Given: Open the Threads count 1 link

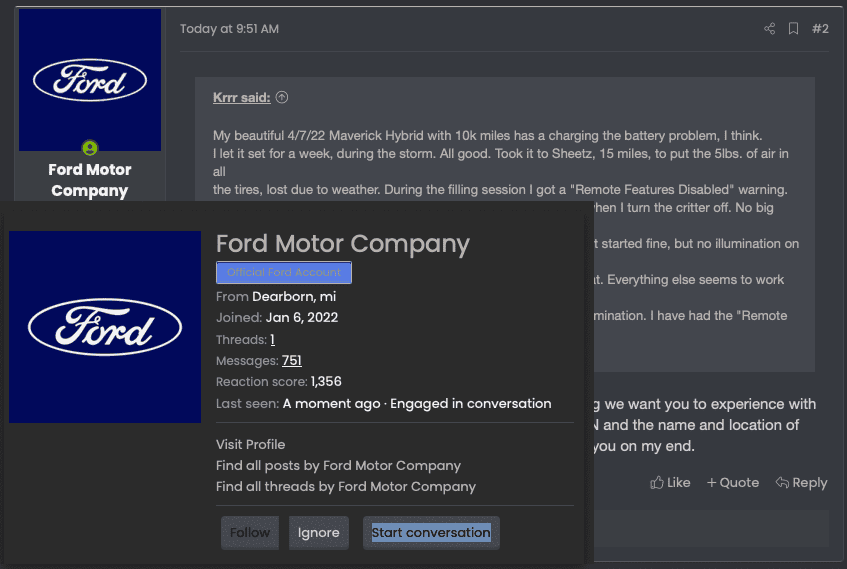Looking at the screenshot, I should tap(272, 339).
